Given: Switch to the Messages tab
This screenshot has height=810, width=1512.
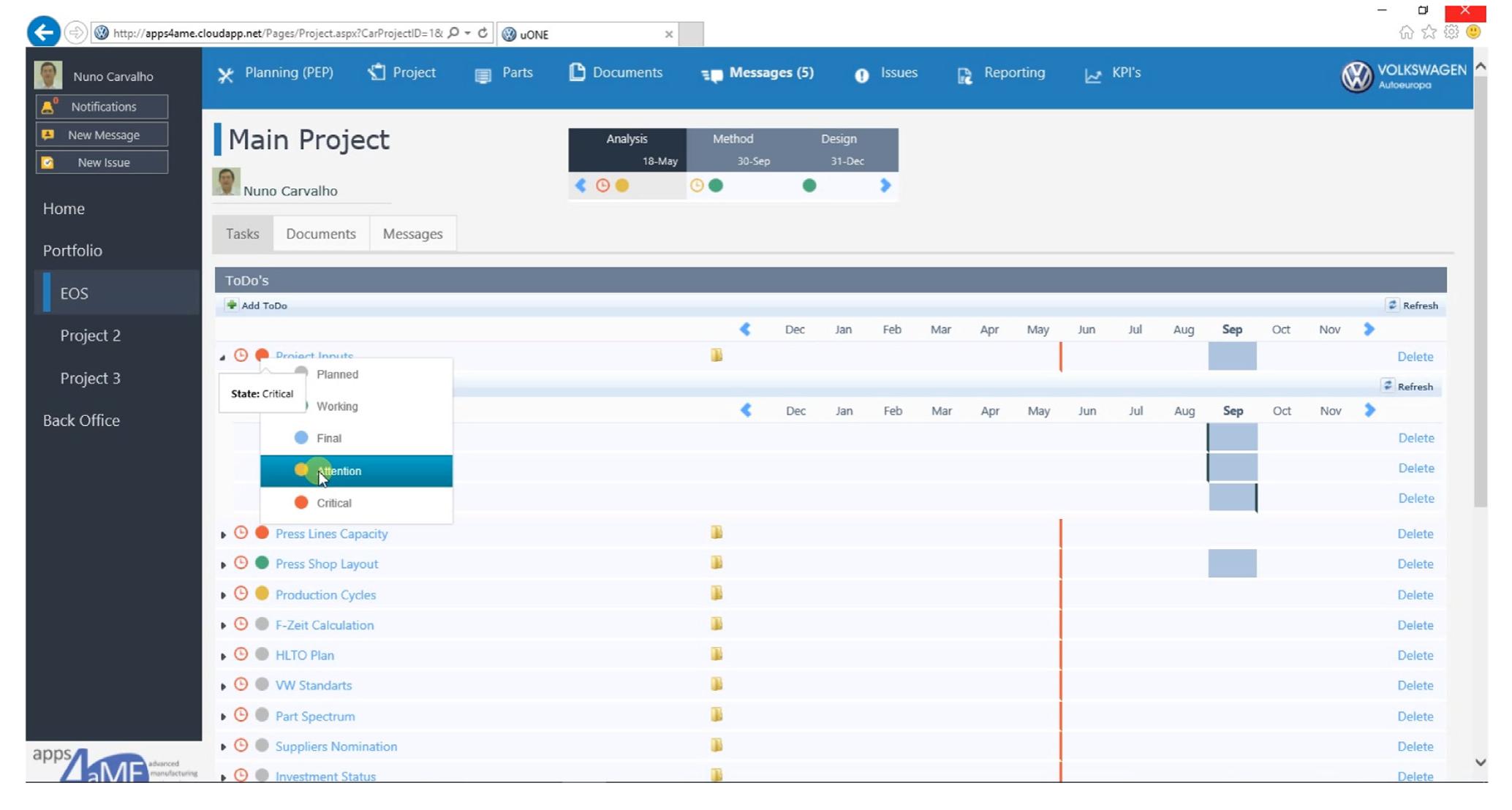Looking at the screenshot, I should [412, 234].
